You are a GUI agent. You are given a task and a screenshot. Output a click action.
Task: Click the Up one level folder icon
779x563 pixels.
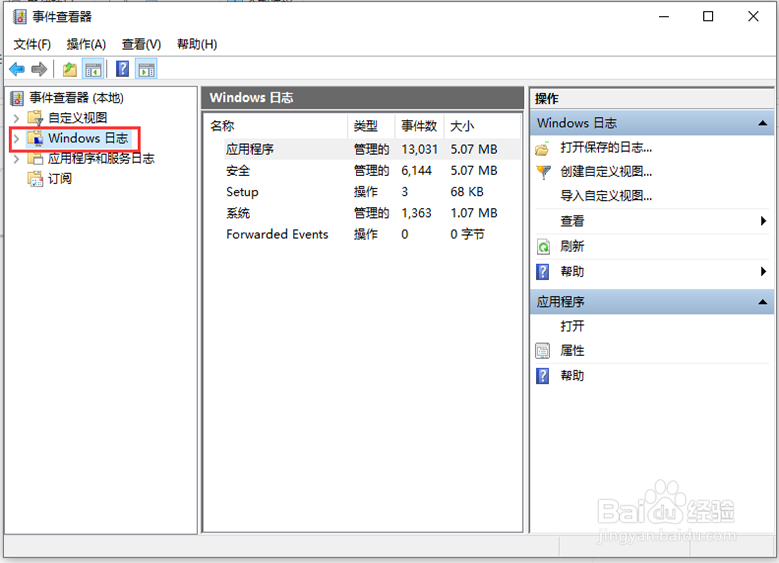[x=70, y=69]
